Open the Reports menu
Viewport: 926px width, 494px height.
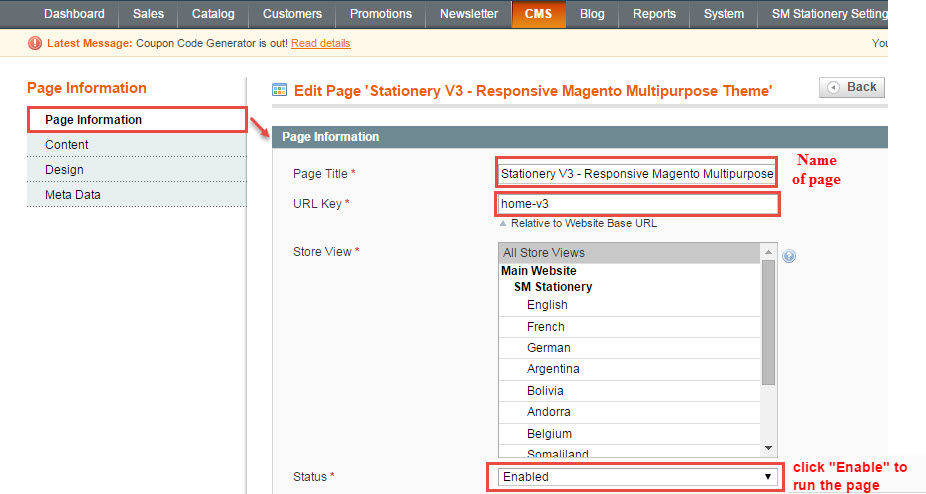point(654,14)
